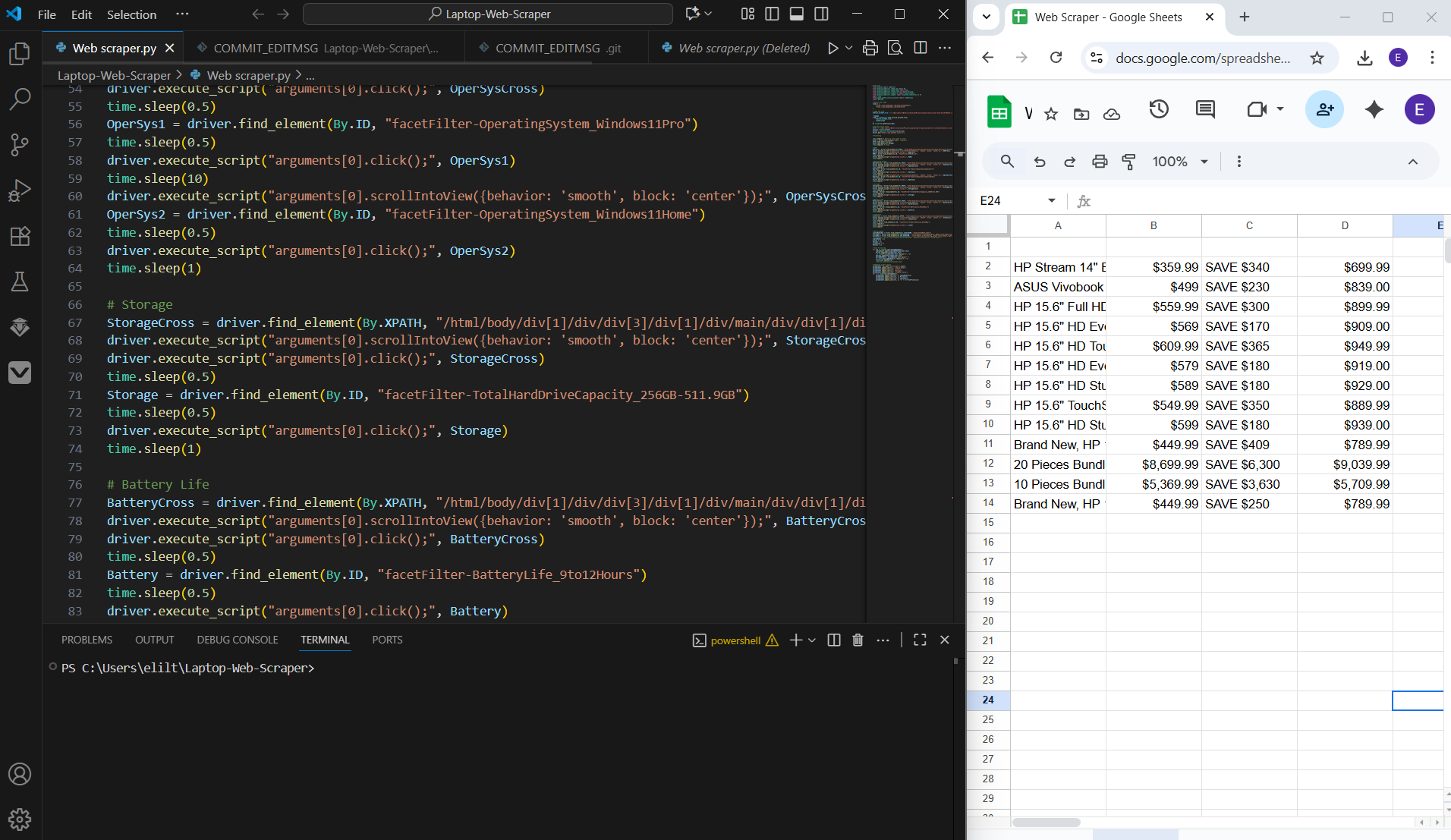Split the terminal pane

point(834,640)
